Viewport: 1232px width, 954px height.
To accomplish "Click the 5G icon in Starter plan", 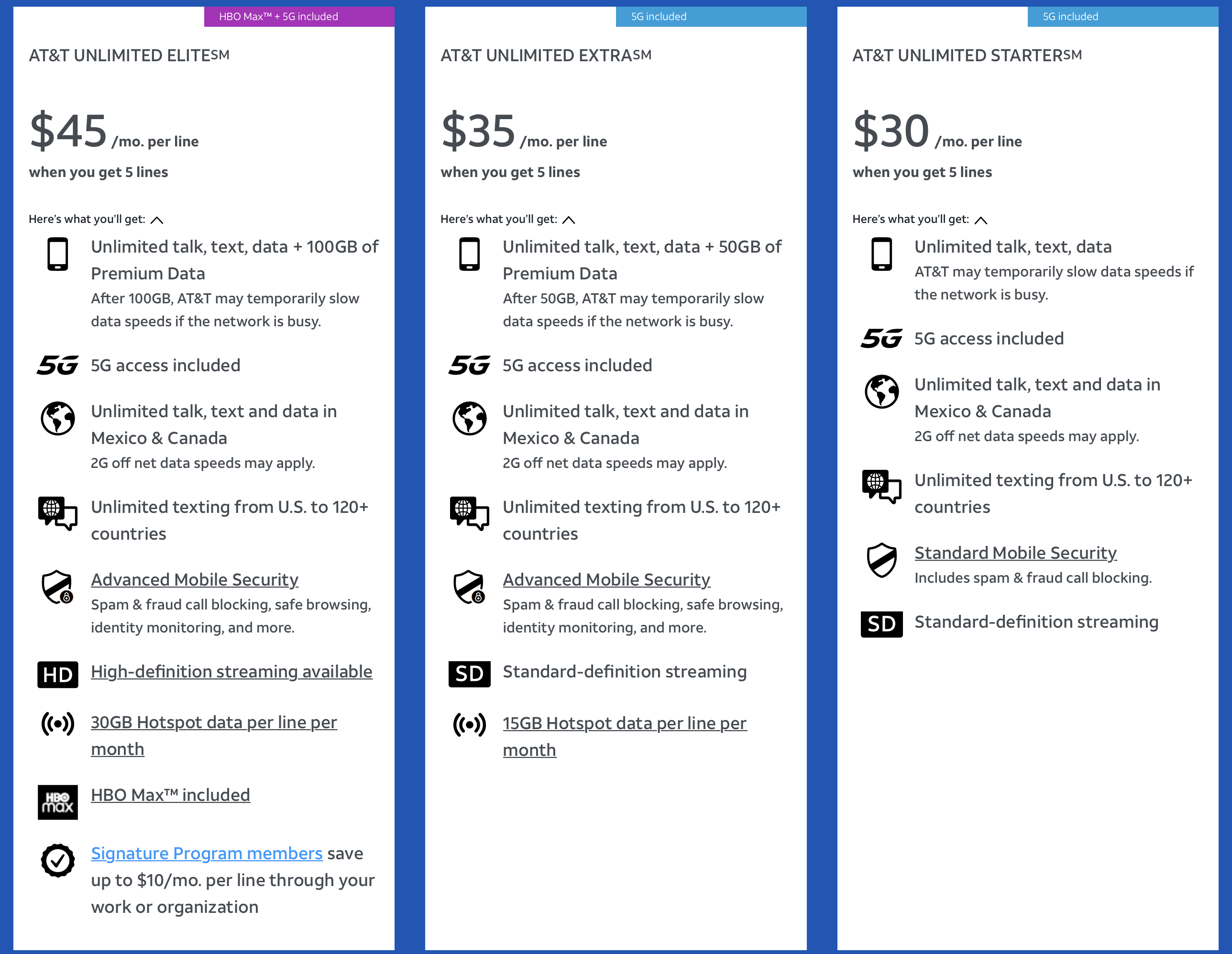I will pyautogui.click(x=881, y=339).
